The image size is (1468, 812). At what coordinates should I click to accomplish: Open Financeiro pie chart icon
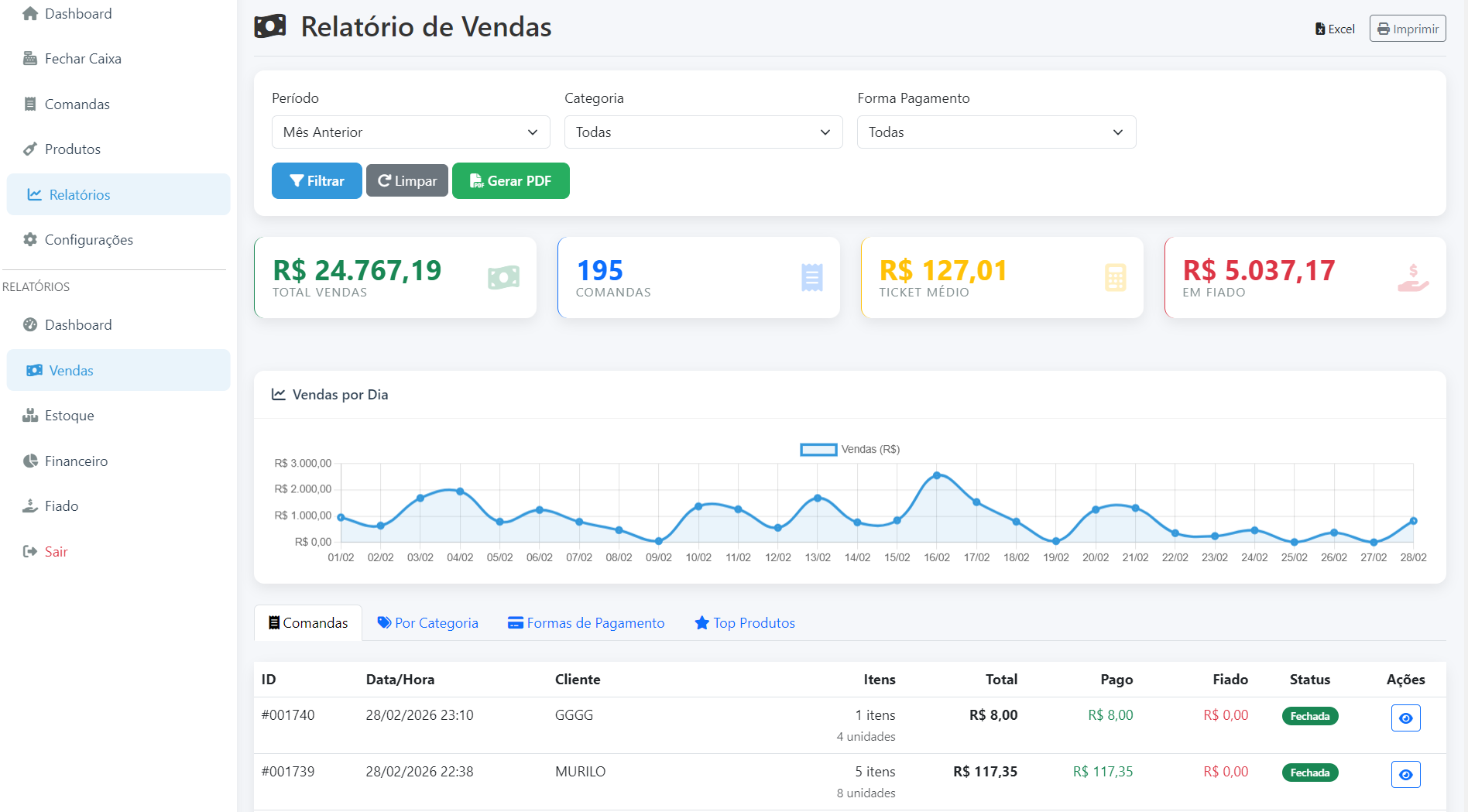tap(30, 461)
